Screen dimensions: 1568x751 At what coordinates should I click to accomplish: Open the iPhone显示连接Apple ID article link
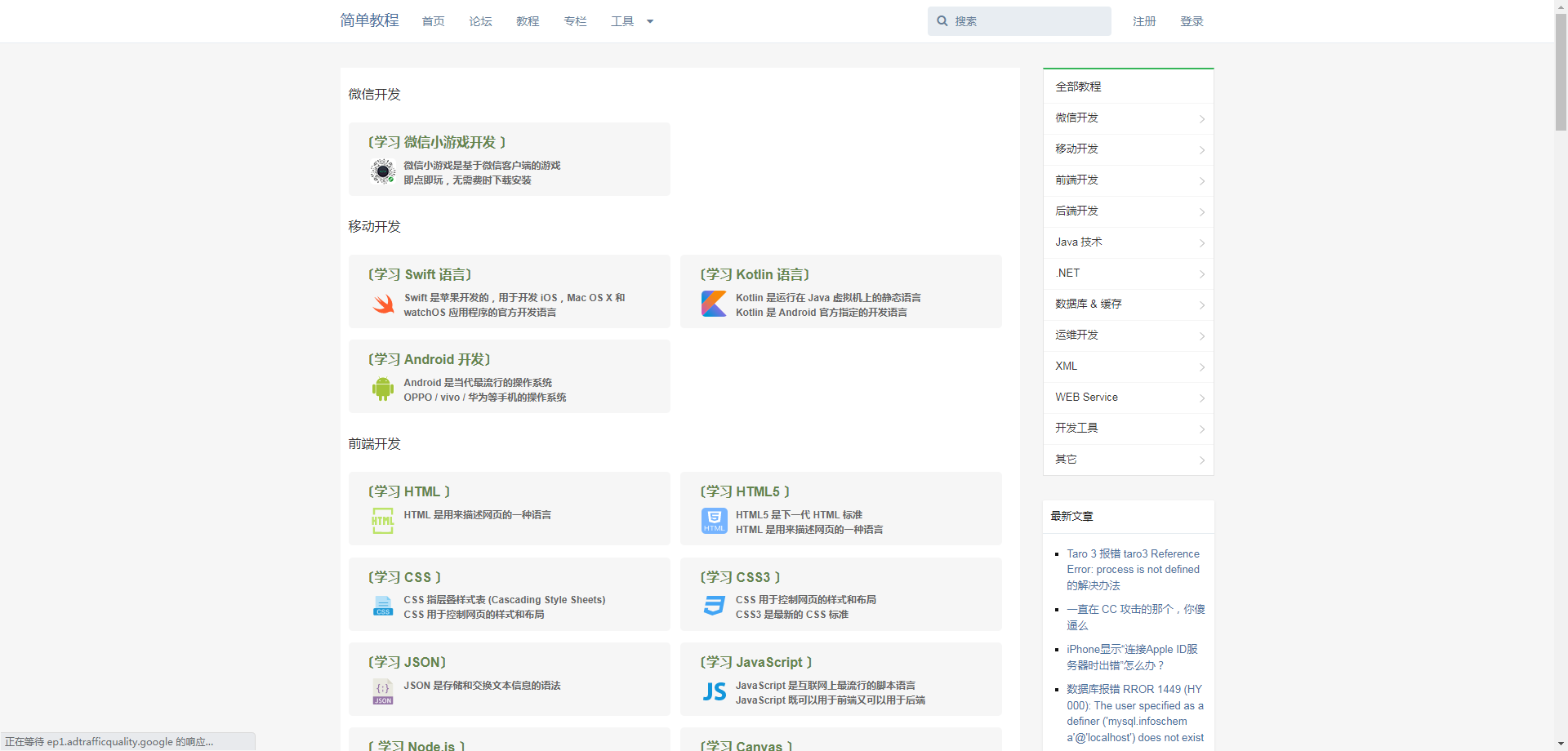(x=1132, y=657)
